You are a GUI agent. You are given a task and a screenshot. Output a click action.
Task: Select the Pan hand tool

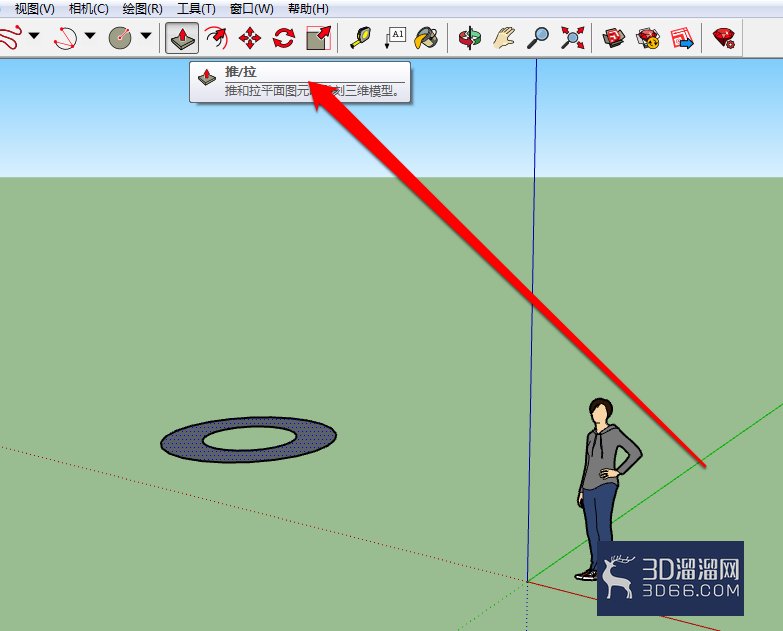504,38
